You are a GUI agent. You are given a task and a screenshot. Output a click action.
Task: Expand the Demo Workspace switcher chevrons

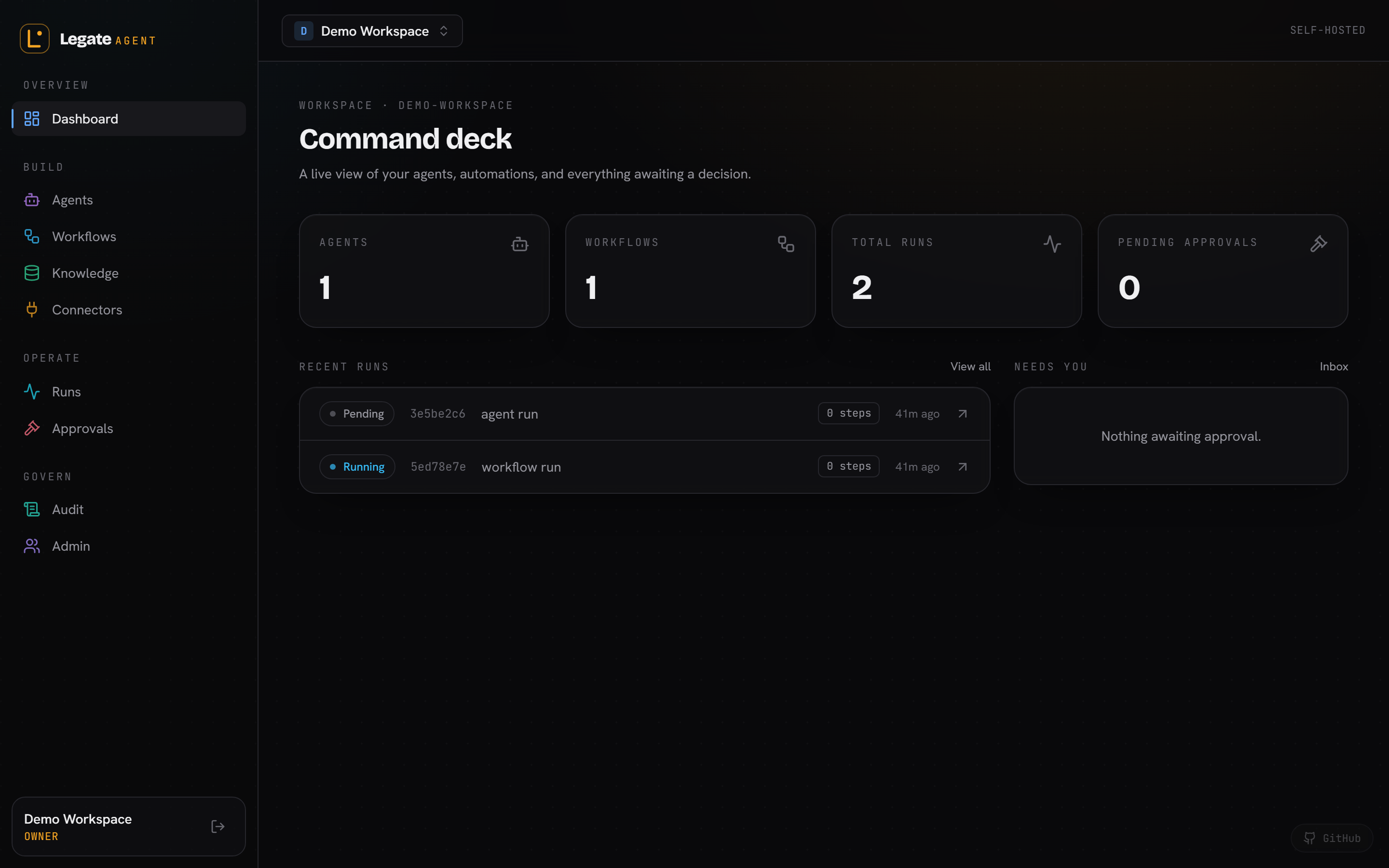coord(444,31)
